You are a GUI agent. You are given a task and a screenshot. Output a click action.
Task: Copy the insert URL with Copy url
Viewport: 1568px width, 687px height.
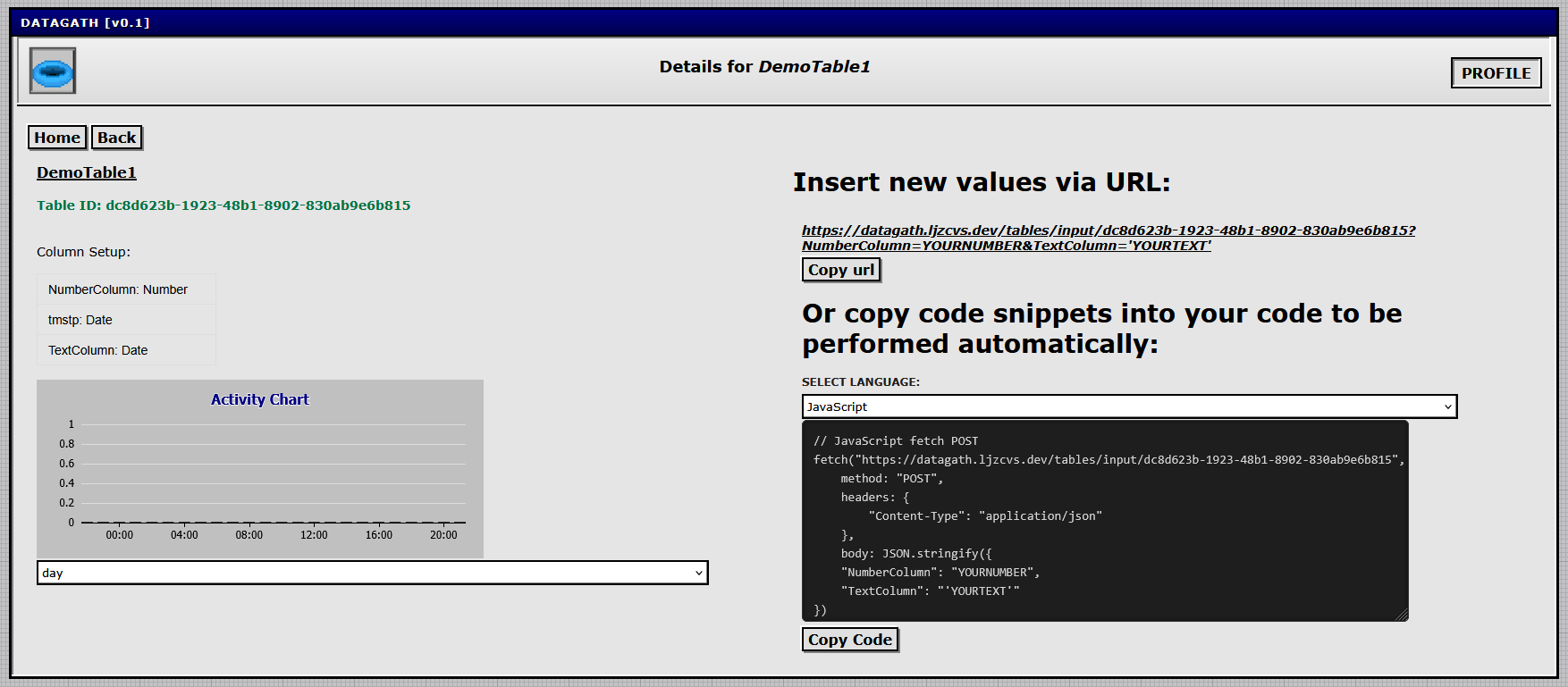click(841, 270)
